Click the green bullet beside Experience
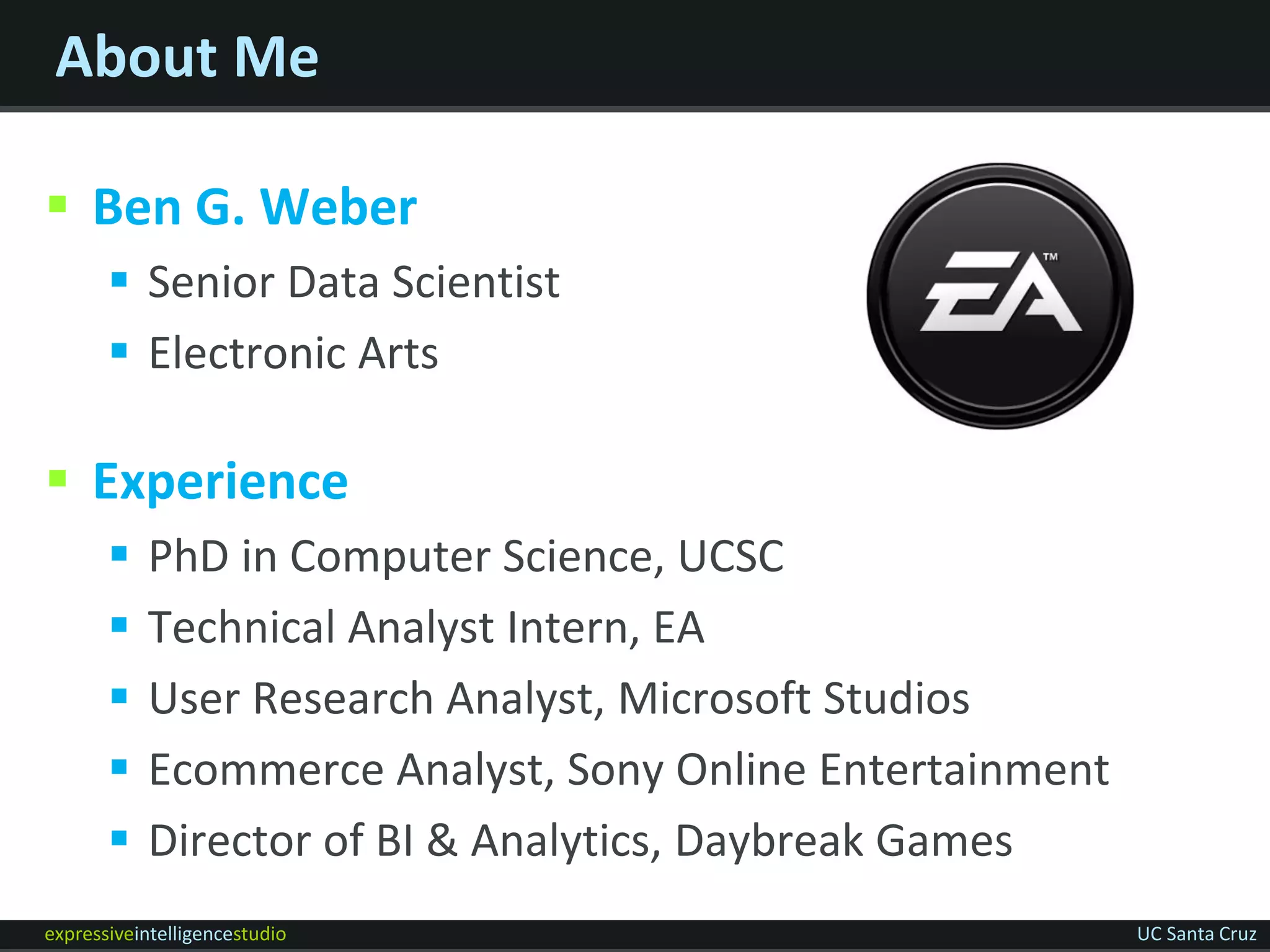 pos(58,478)
